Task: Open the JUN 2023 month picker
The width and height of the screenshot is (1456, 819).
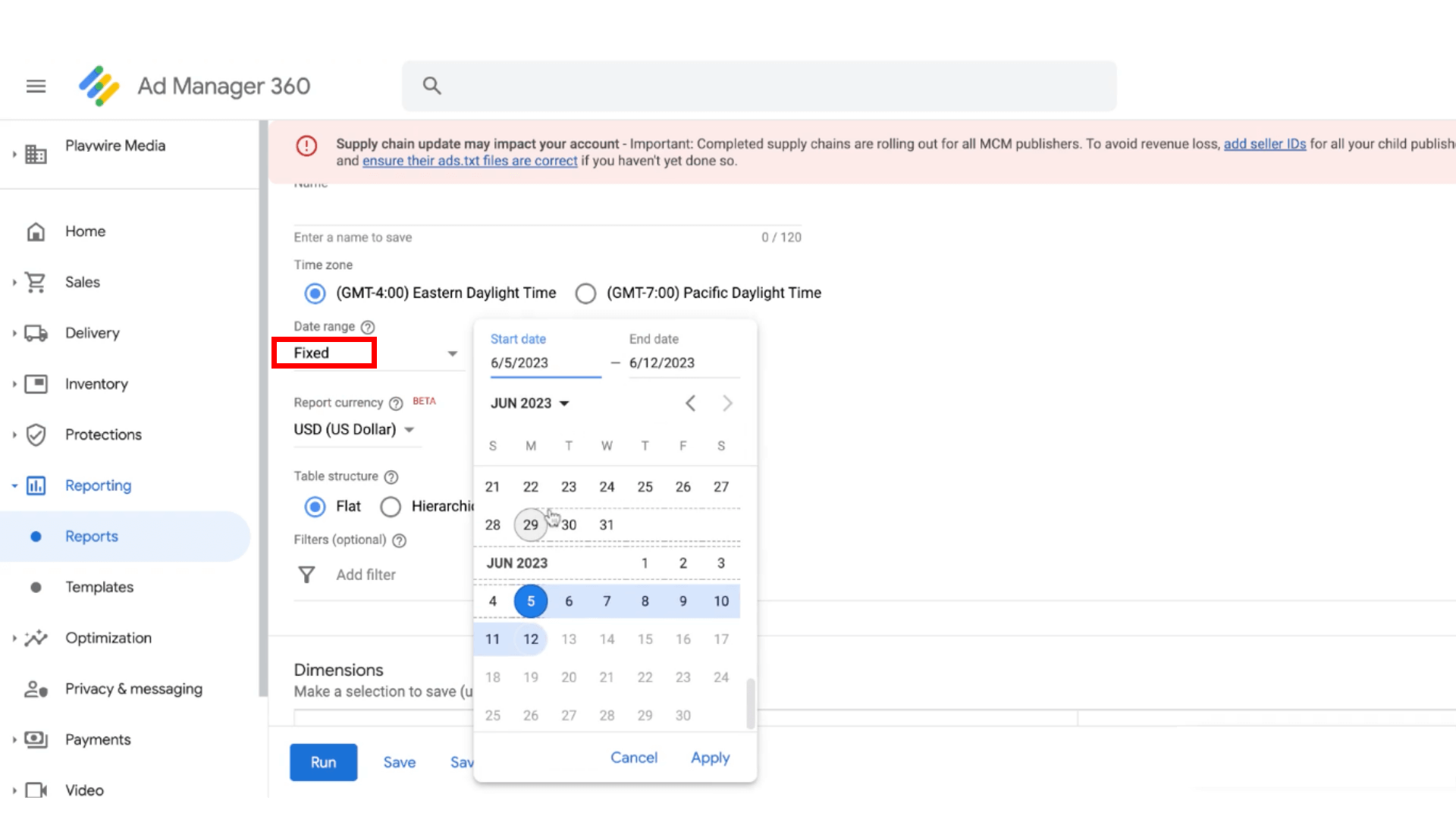Action: pos(528,403)
